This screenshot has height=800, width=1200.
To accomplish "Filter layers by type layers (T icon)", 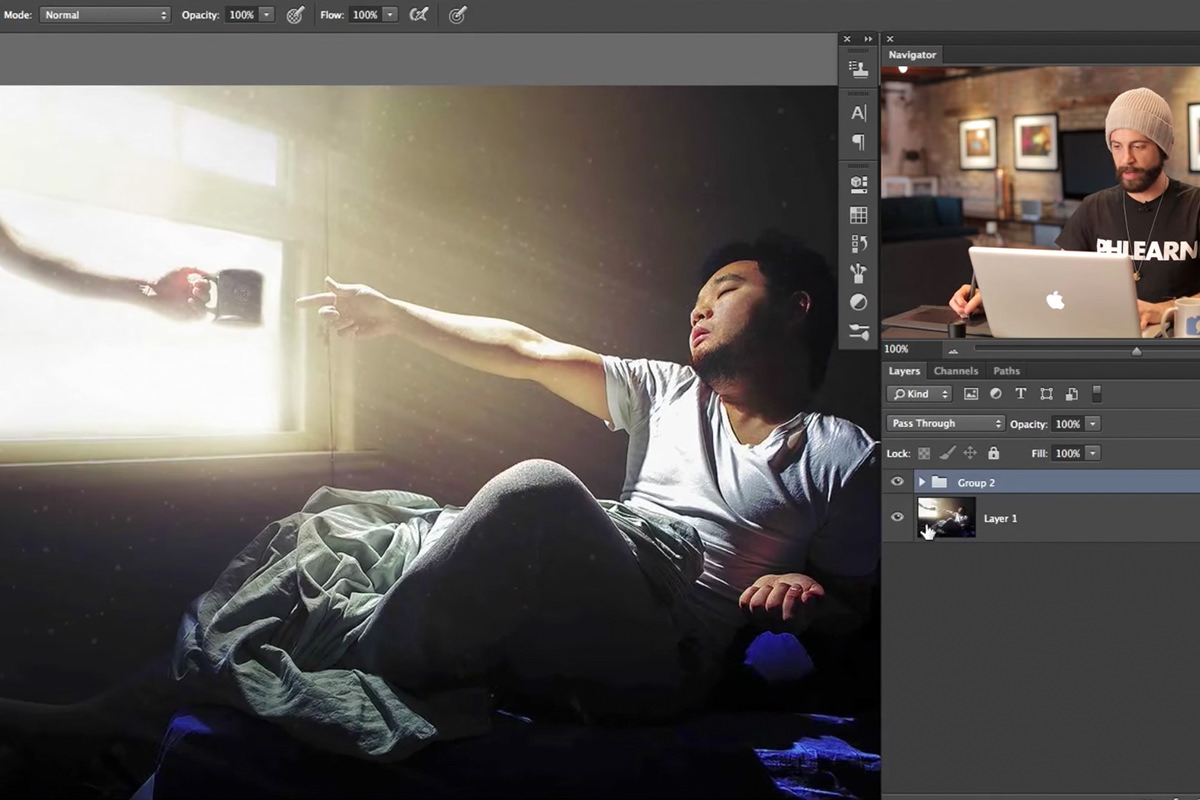I will [1020, 394].
